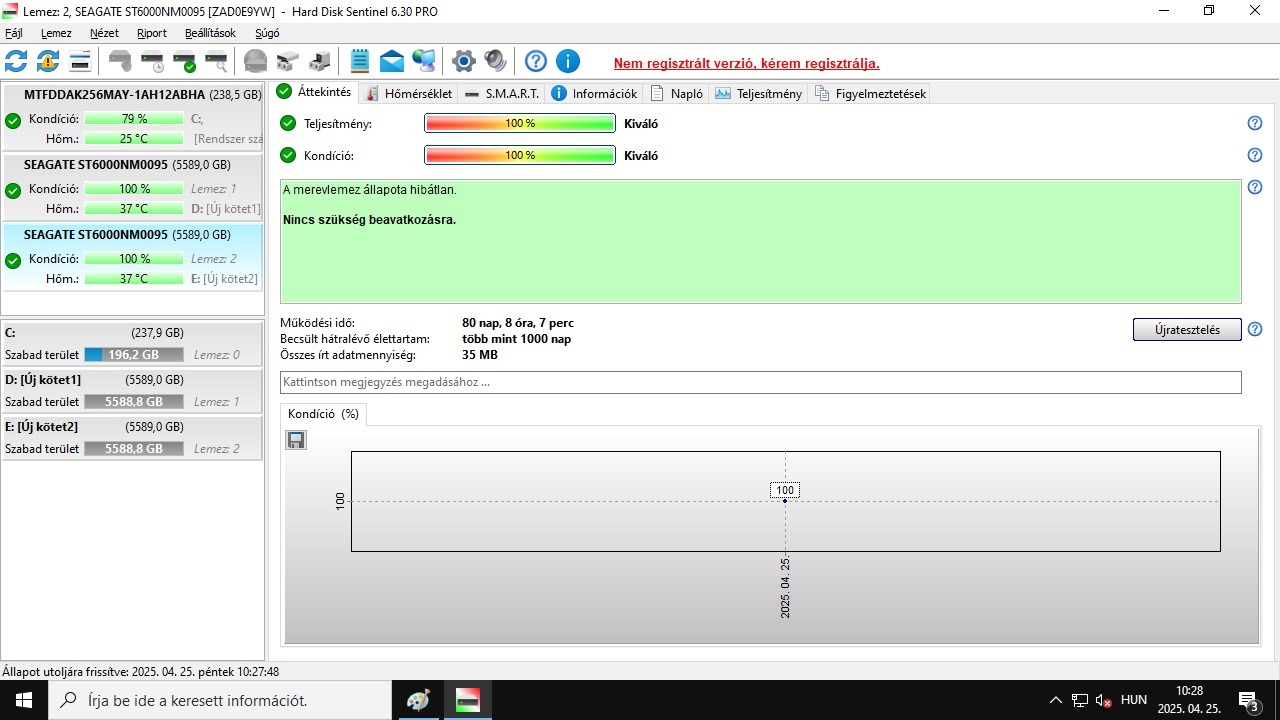
Task: Open the Paint app in taskbar
Action: pos(417,700)
